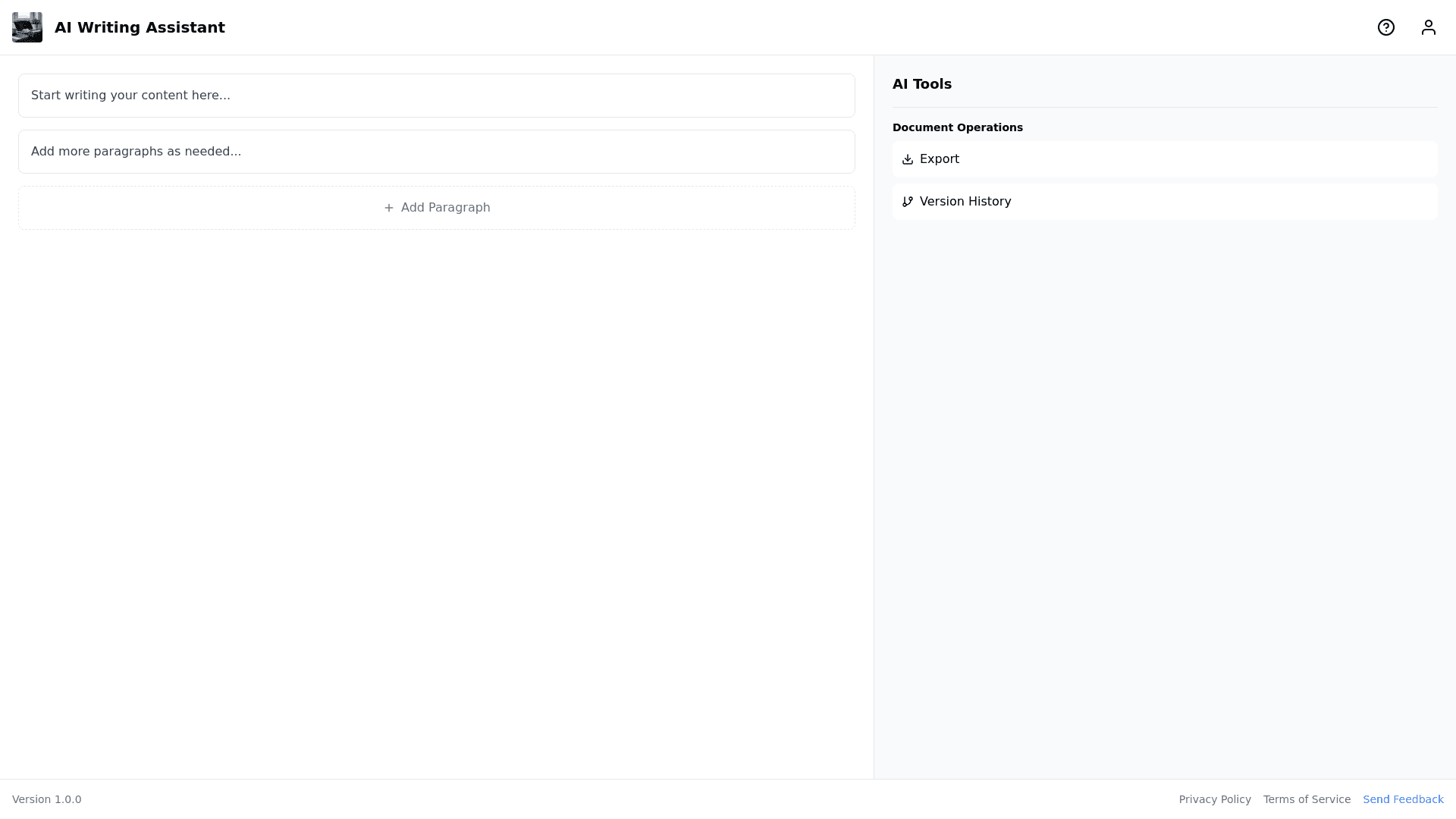Screen dimensions: 1456x819
Task: Open the Terms of Service link
Action: [1307, 799]
